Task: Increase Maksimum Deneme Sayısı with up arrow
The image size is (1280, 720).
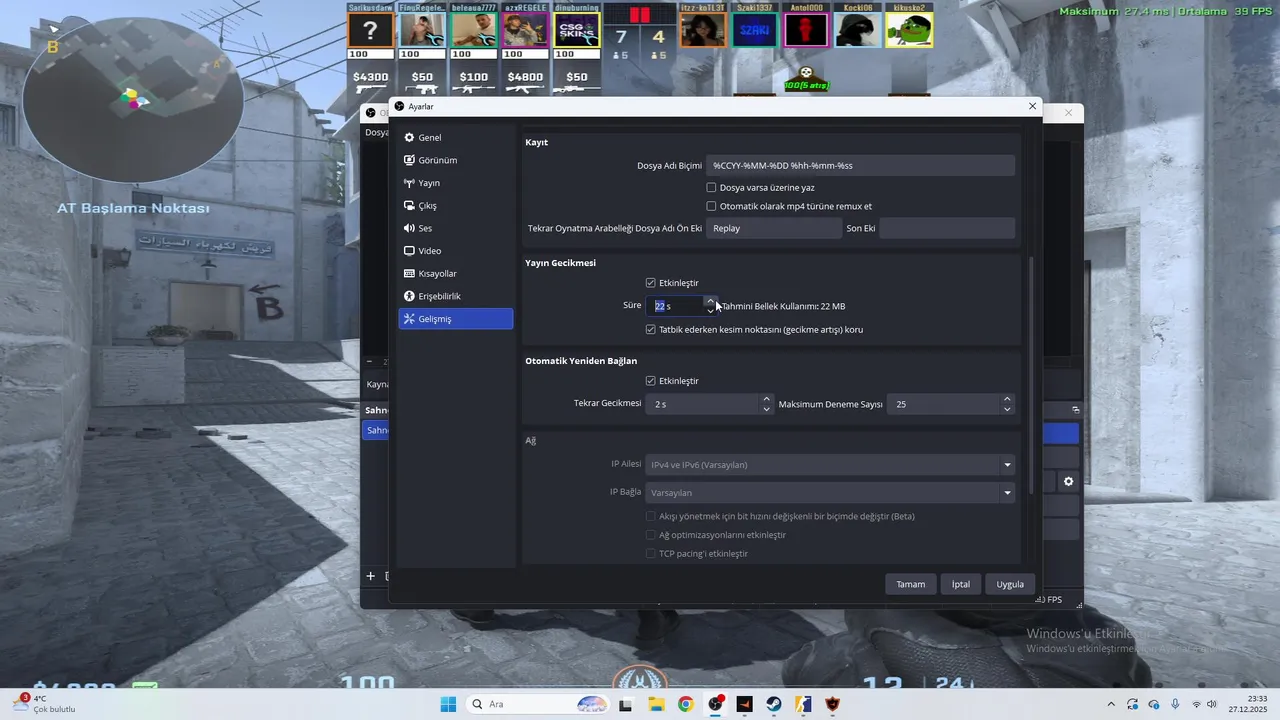Action: [x=1007, y=399]
